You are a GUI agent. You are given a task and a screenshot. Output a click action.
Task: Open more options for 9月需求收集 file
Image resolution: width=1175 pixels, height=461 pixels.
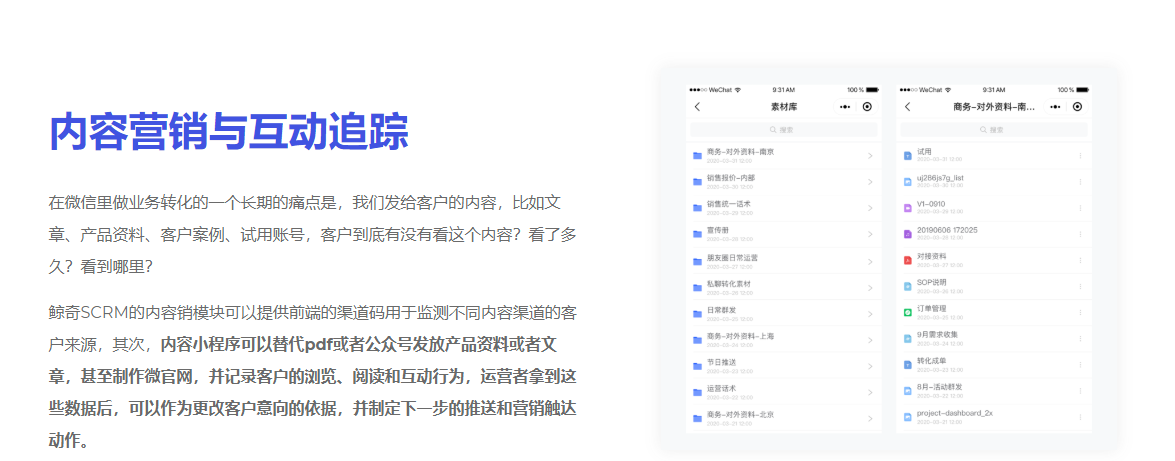pyautogui.click(x=1080, y=339)
